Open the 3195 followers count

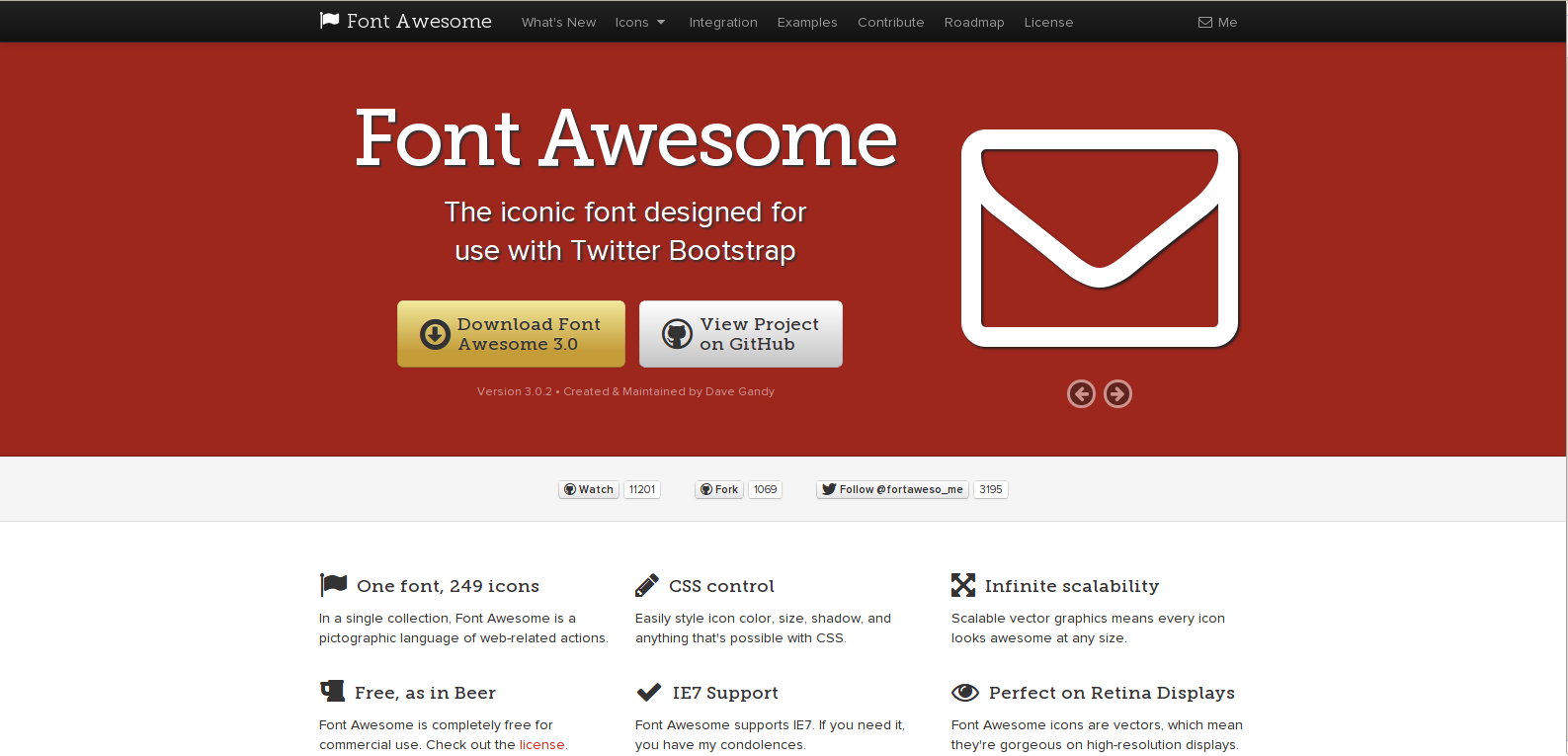(x=991, y=489)
